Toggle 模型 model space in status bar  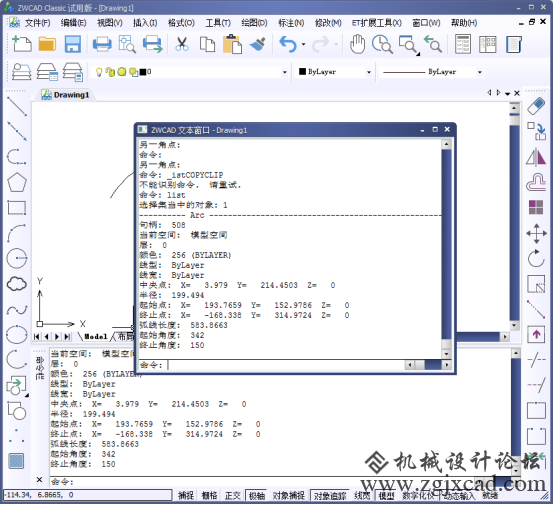pyautogui.click(x=386, y=496)
